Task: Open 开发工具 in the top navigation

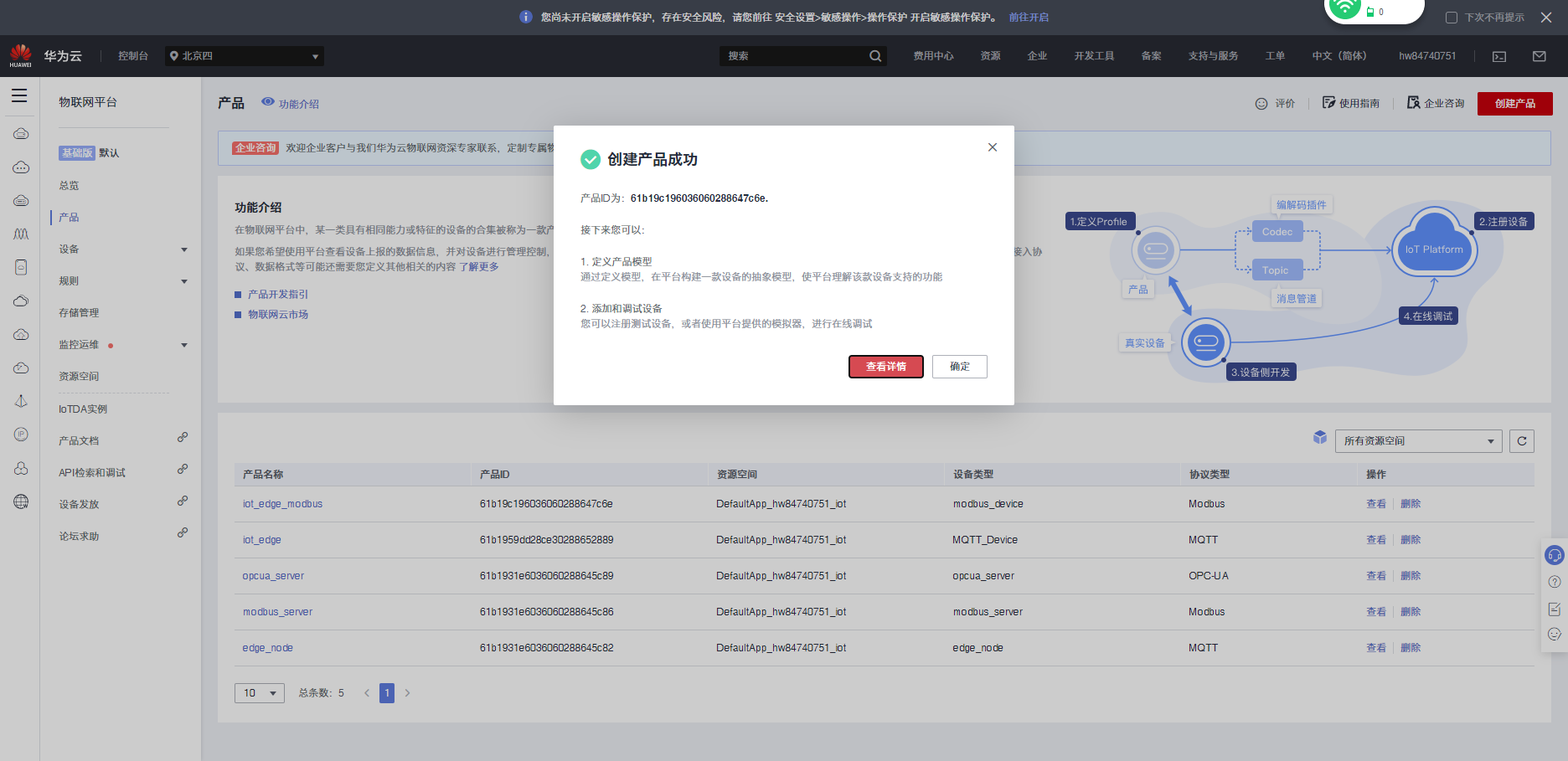Action: tap(1094, 56)
